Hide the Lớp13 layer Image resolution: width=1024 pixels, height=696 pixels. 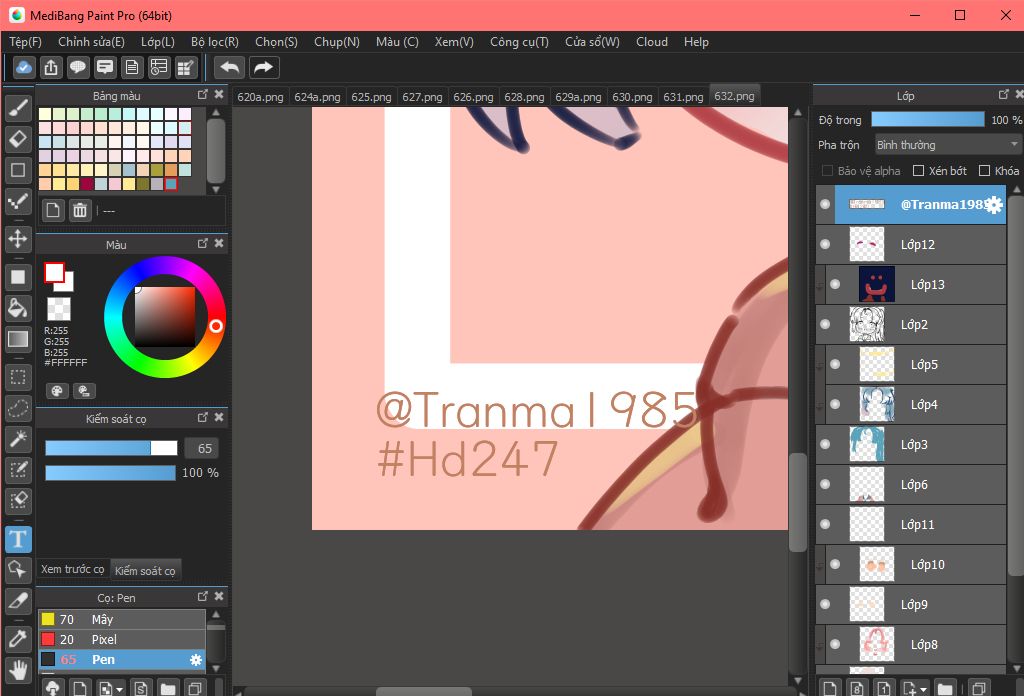click(835, 284)
